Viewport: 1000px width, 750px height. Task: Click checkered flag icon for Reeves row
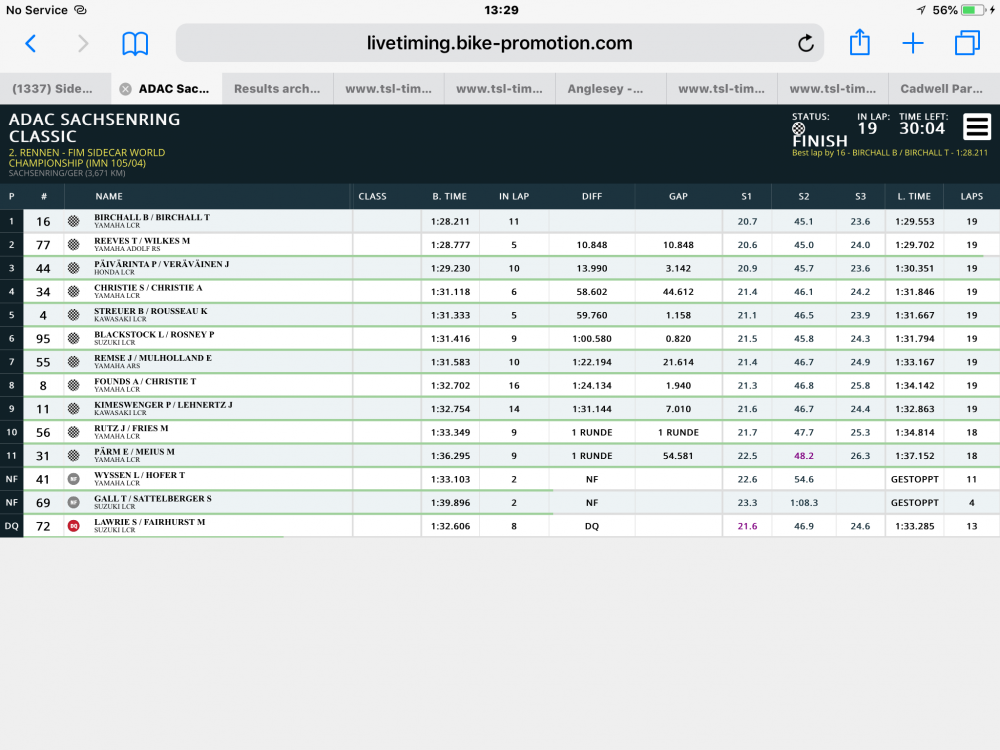(x=74, y=245)
